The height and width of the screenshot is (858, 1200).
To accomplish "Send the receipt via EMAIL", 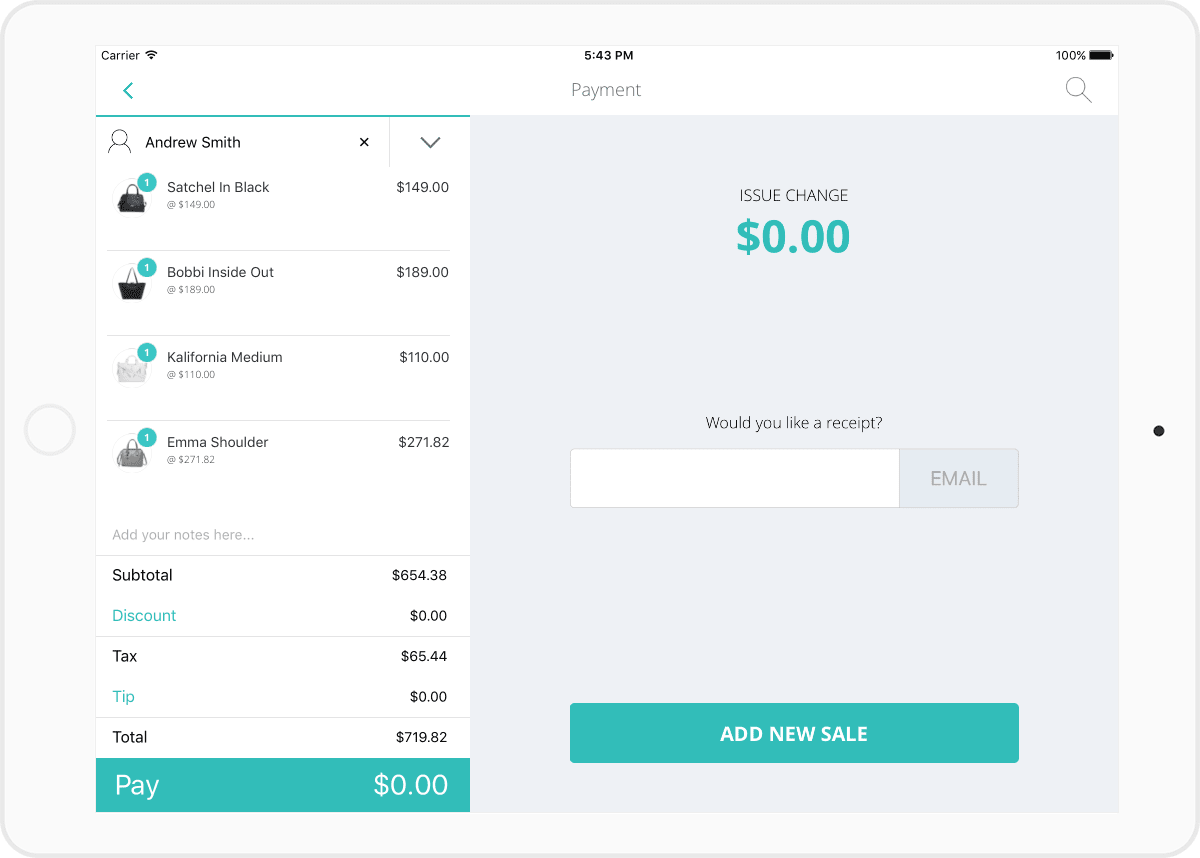I will tap(958, 478).
